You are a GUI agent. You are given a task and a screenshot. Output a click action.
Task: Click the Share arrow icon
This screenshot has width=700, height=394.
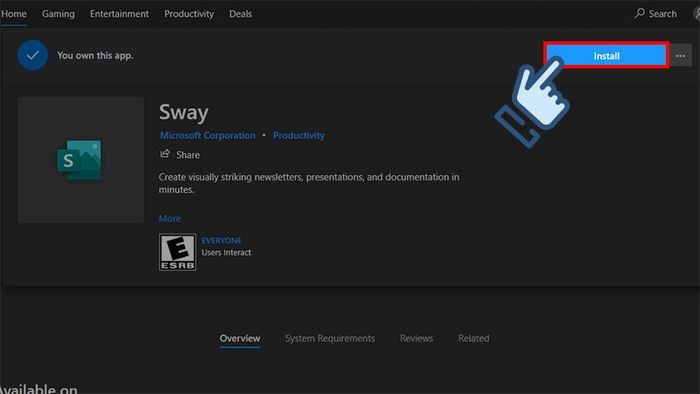coord(165,154)
